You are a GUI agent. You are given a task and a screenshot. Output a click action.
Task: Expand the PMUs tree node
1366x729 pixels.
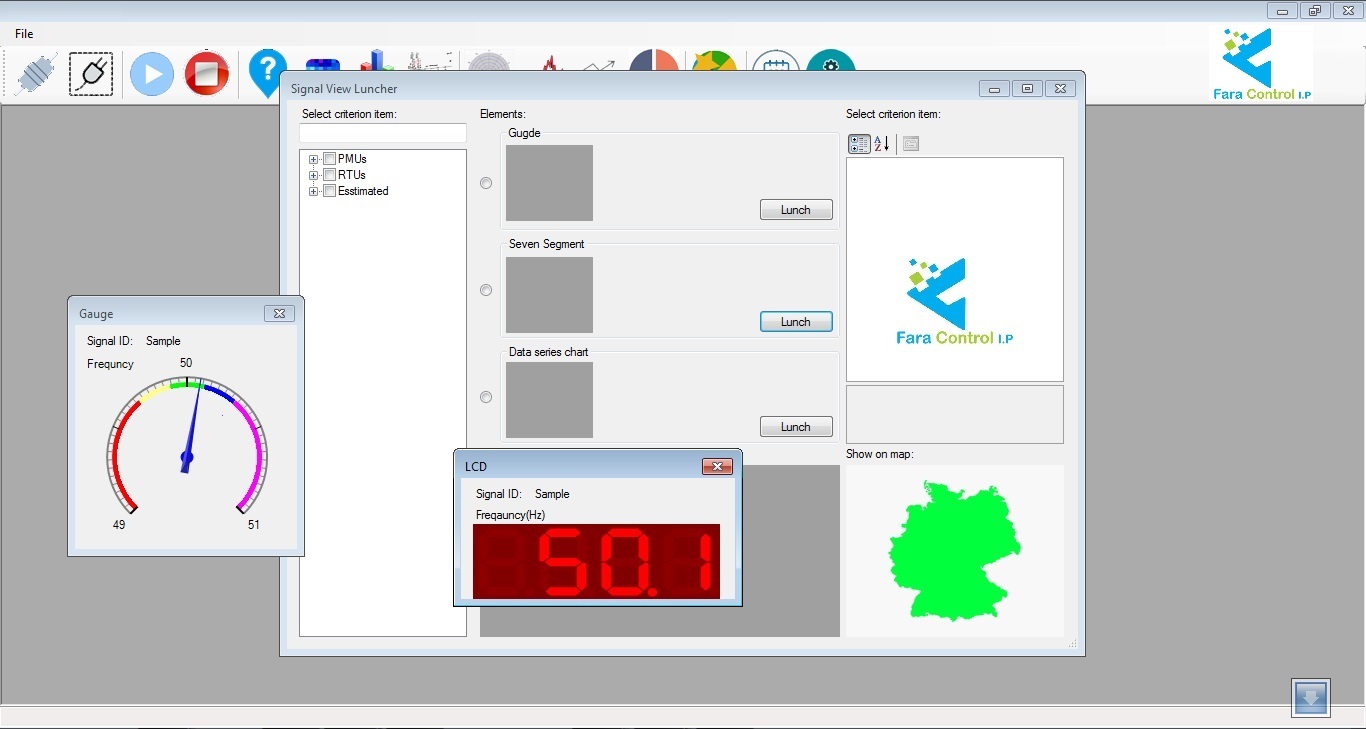[314, 159]
